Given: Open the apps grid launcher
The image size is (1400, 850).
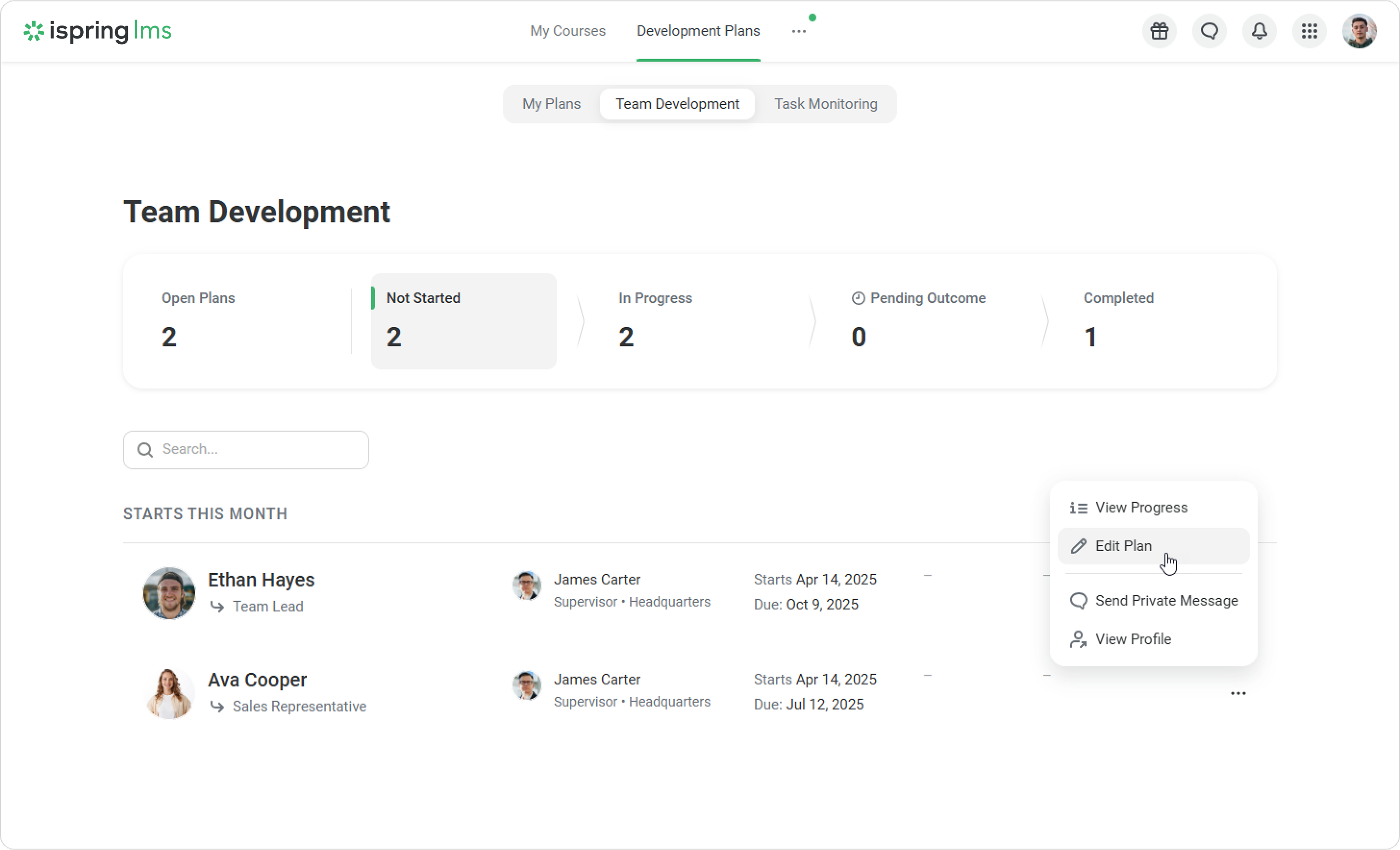Looking at the screenshot, I should [x=1310, y=31].
